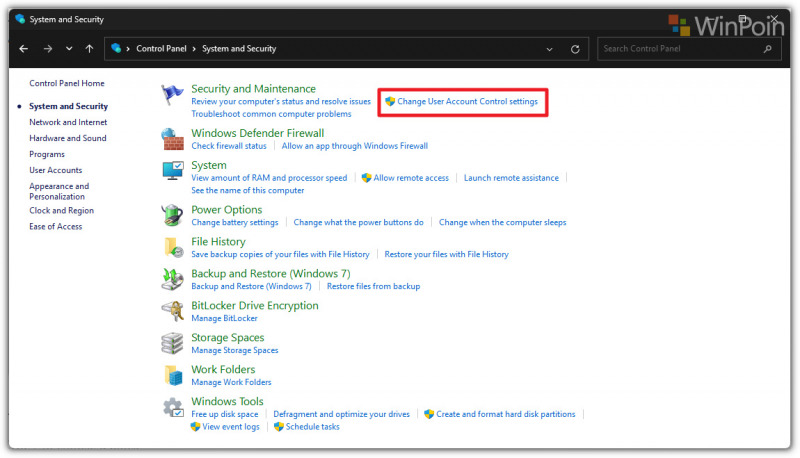Click the System and Security title bar icon
800x458 pixels.
20,19
